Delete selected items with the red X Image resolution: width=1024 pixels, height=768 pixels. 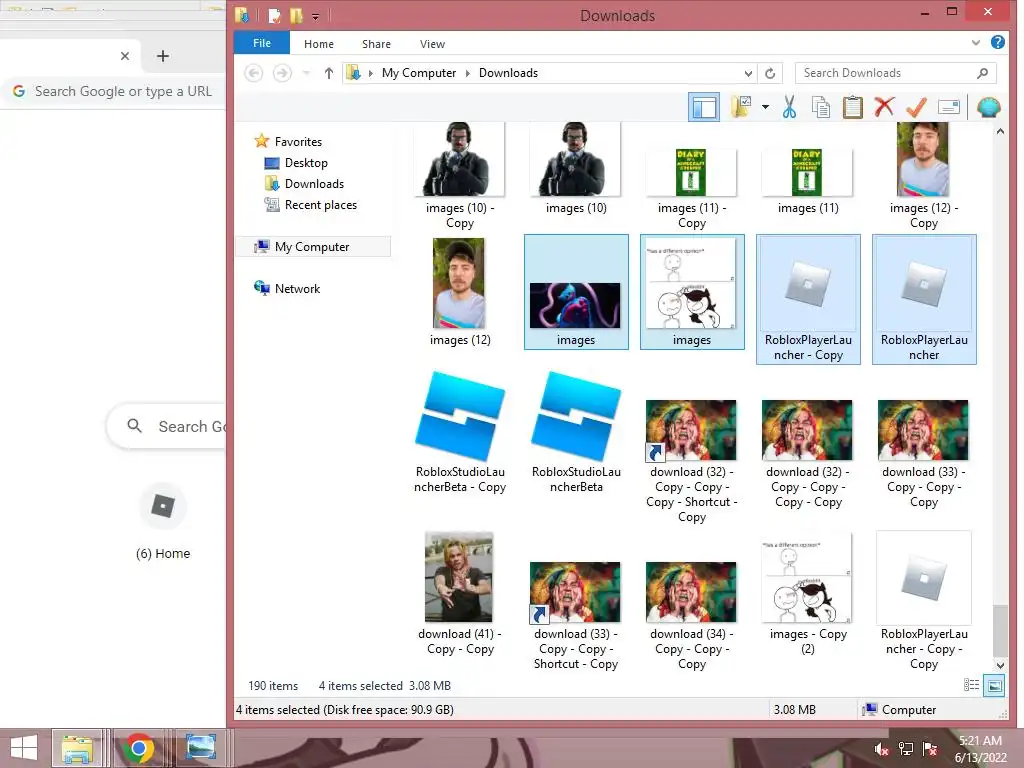pyautogui.click(x=884, y=106)
